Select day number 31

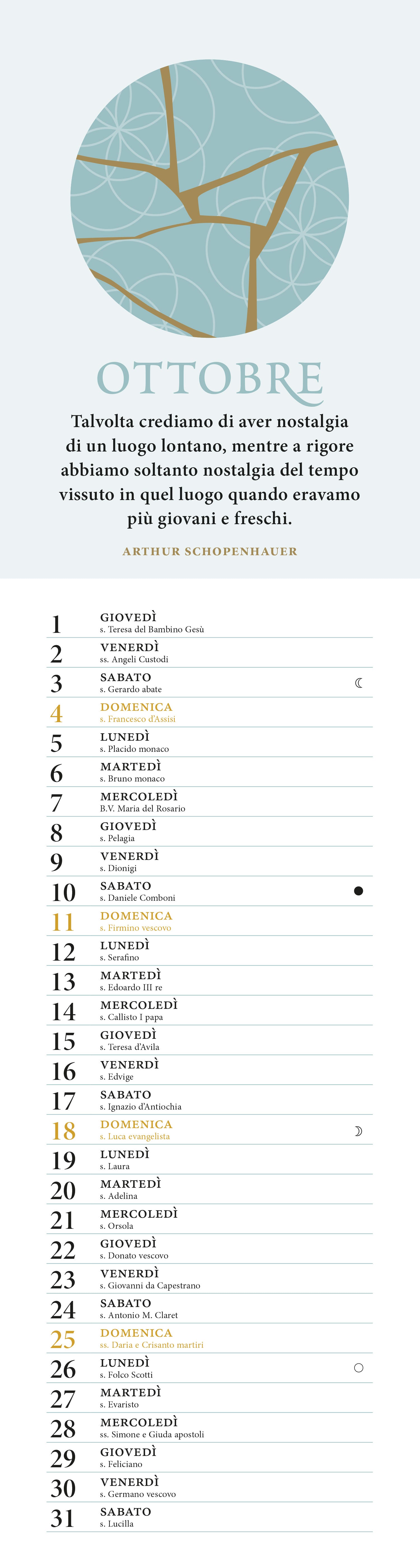click(x=63, y=1518)
